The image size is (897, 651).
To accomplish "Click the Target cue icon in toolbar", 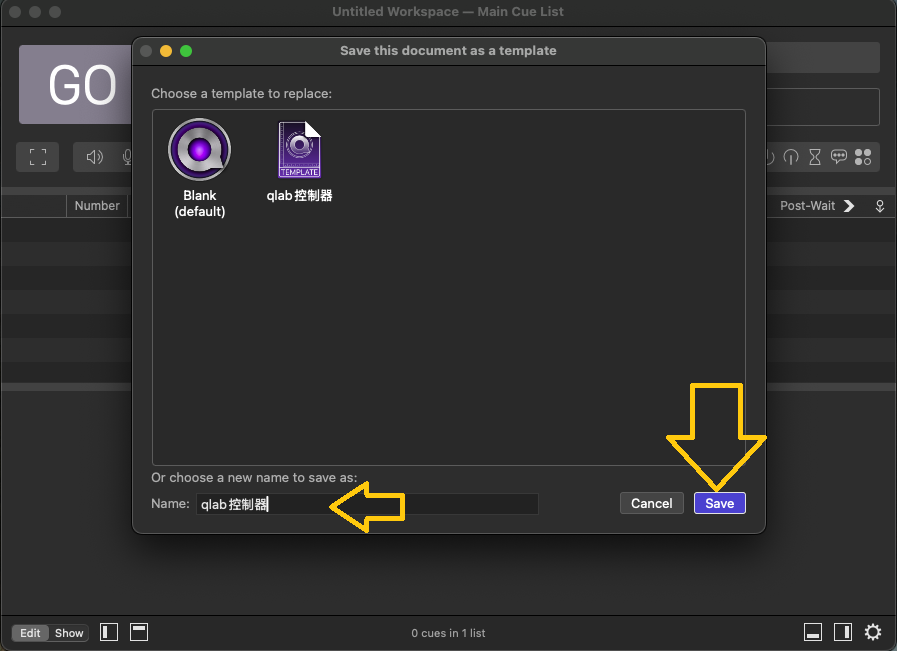I will point(791,157).
